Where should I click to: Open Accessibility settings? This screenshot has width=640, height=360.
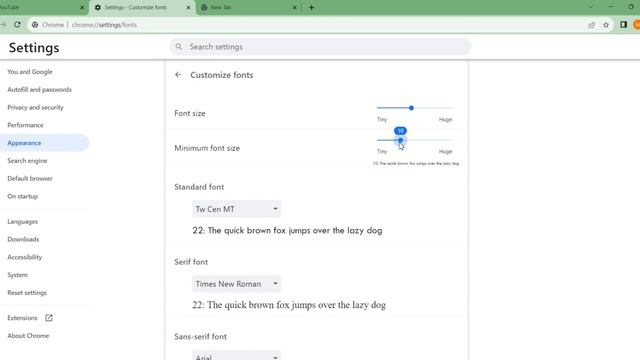pyautogui.click(x=24, y=257)
